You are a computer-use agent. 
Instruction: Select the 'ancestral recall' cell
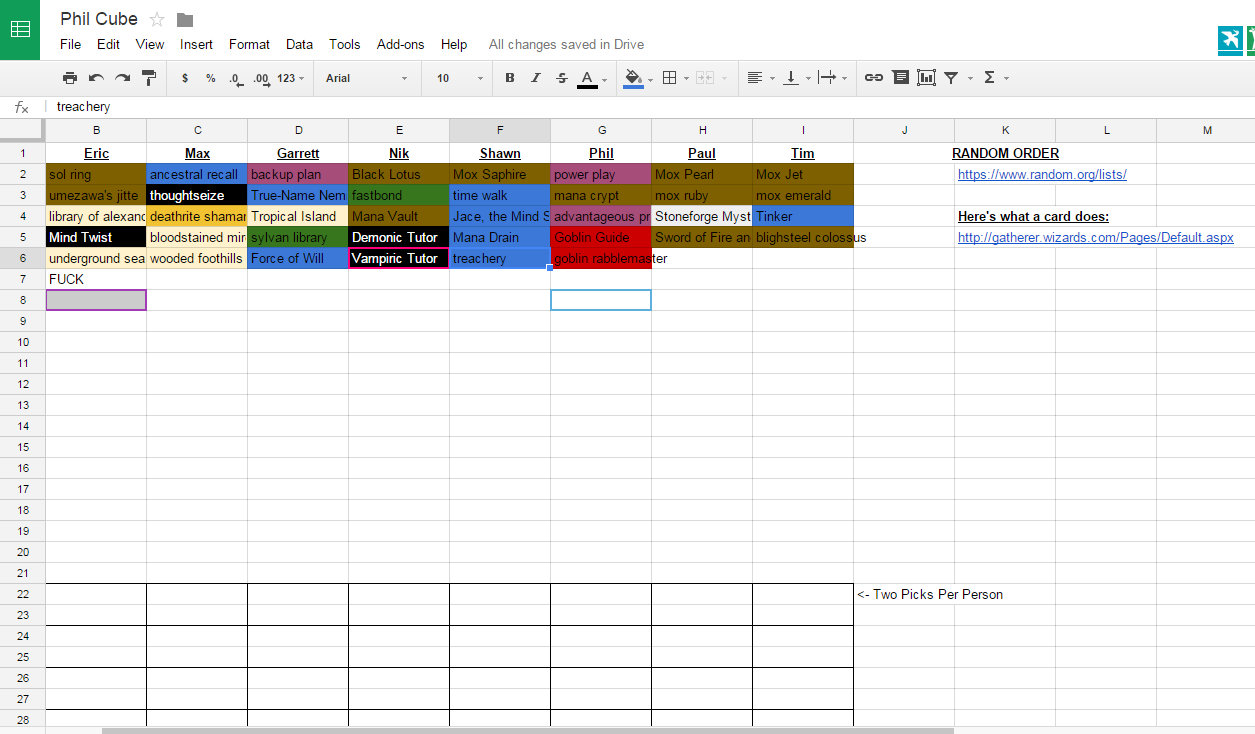coord(197,174)
